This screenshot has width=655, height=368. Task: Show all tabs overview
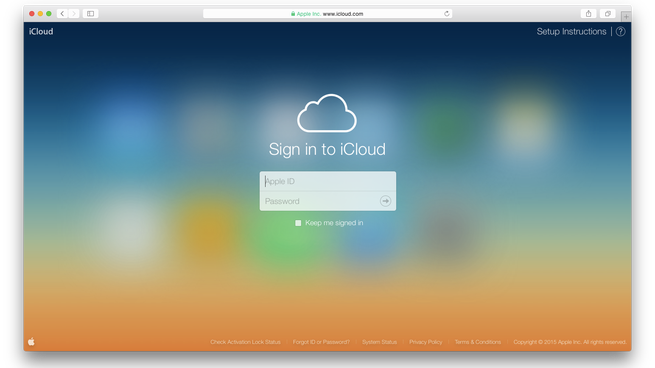608,14
